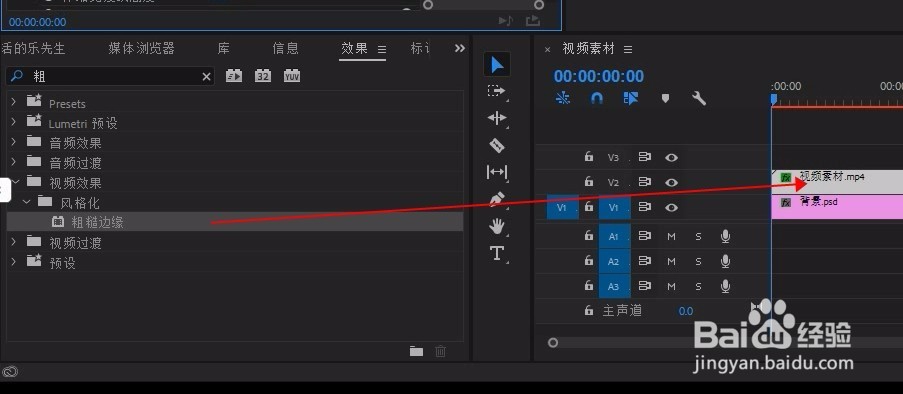Expand 音频过渡 folder
This screenshot has height=394, width=903.
14,162
